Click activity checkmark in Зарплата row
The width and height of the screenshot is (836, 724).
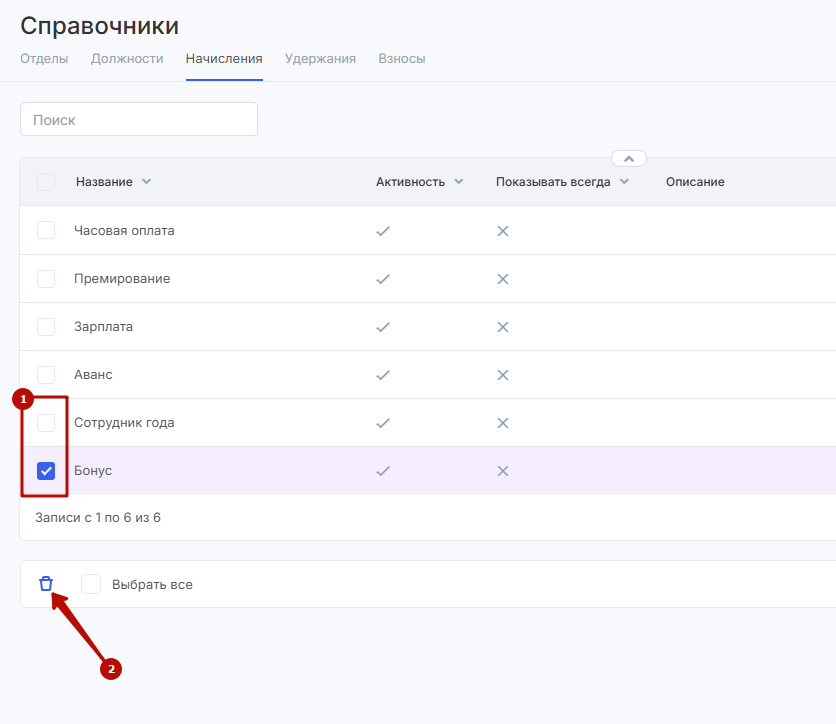382,327
